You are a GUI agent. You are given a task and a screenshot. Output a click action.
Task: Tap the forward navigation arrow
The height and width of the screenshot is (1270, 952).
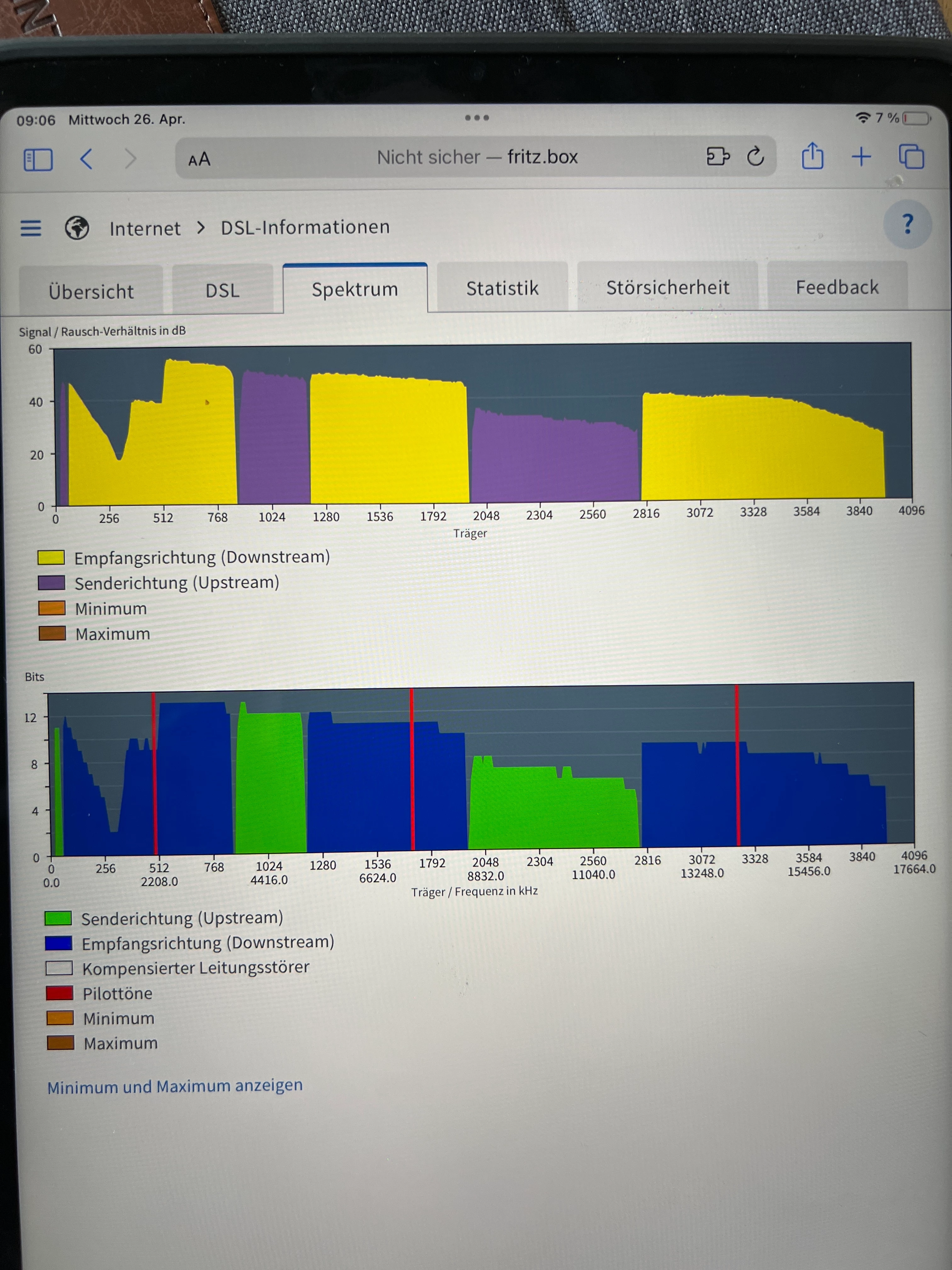point(130,158)
